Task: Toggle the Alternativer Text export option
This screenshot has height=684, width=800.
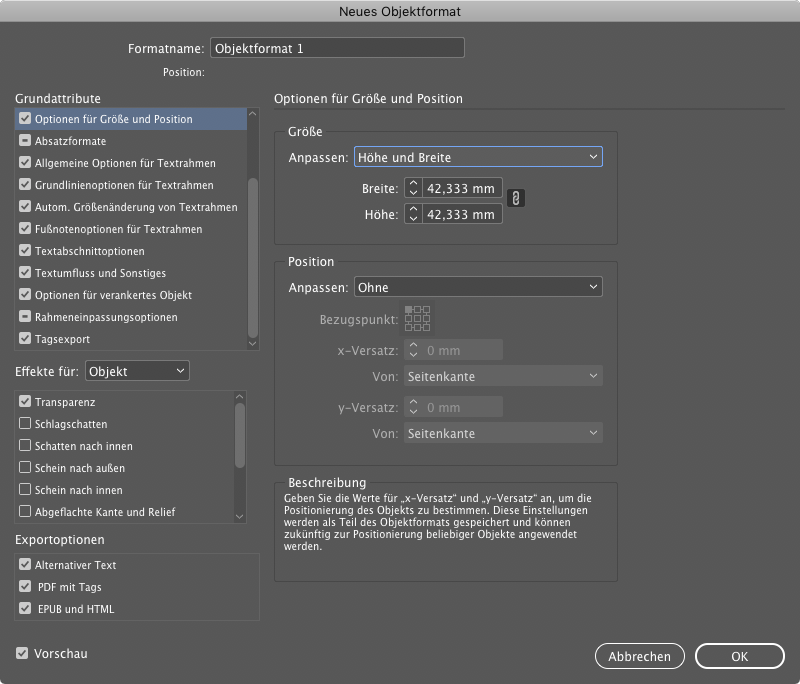Action: [23, 565]
